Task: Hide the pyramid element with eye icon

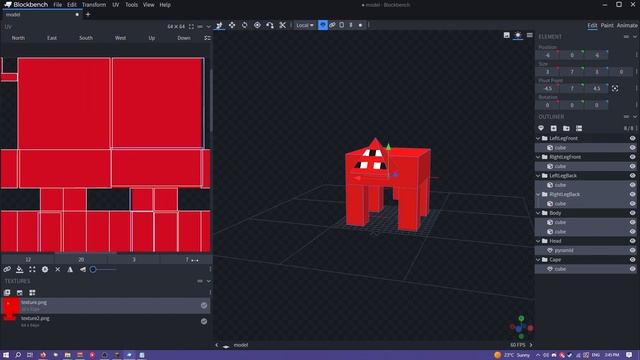Action: [x=632, y=251]
